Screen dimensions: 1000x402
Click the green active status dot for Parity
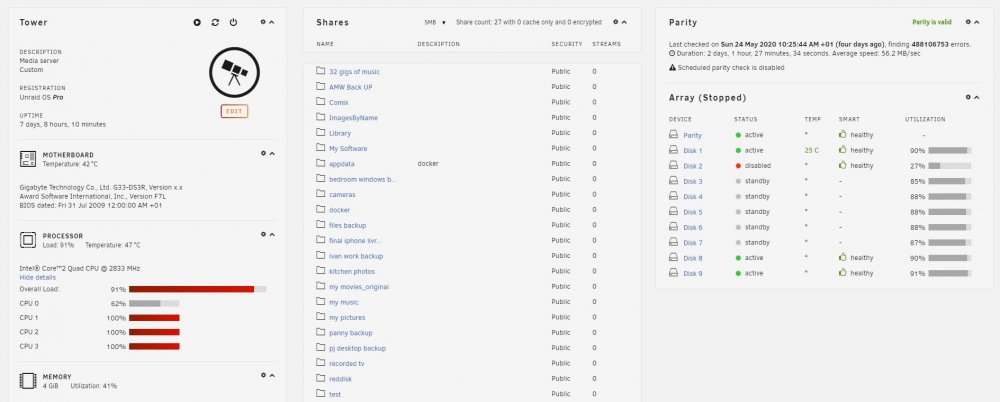click(x=738, y=135)
